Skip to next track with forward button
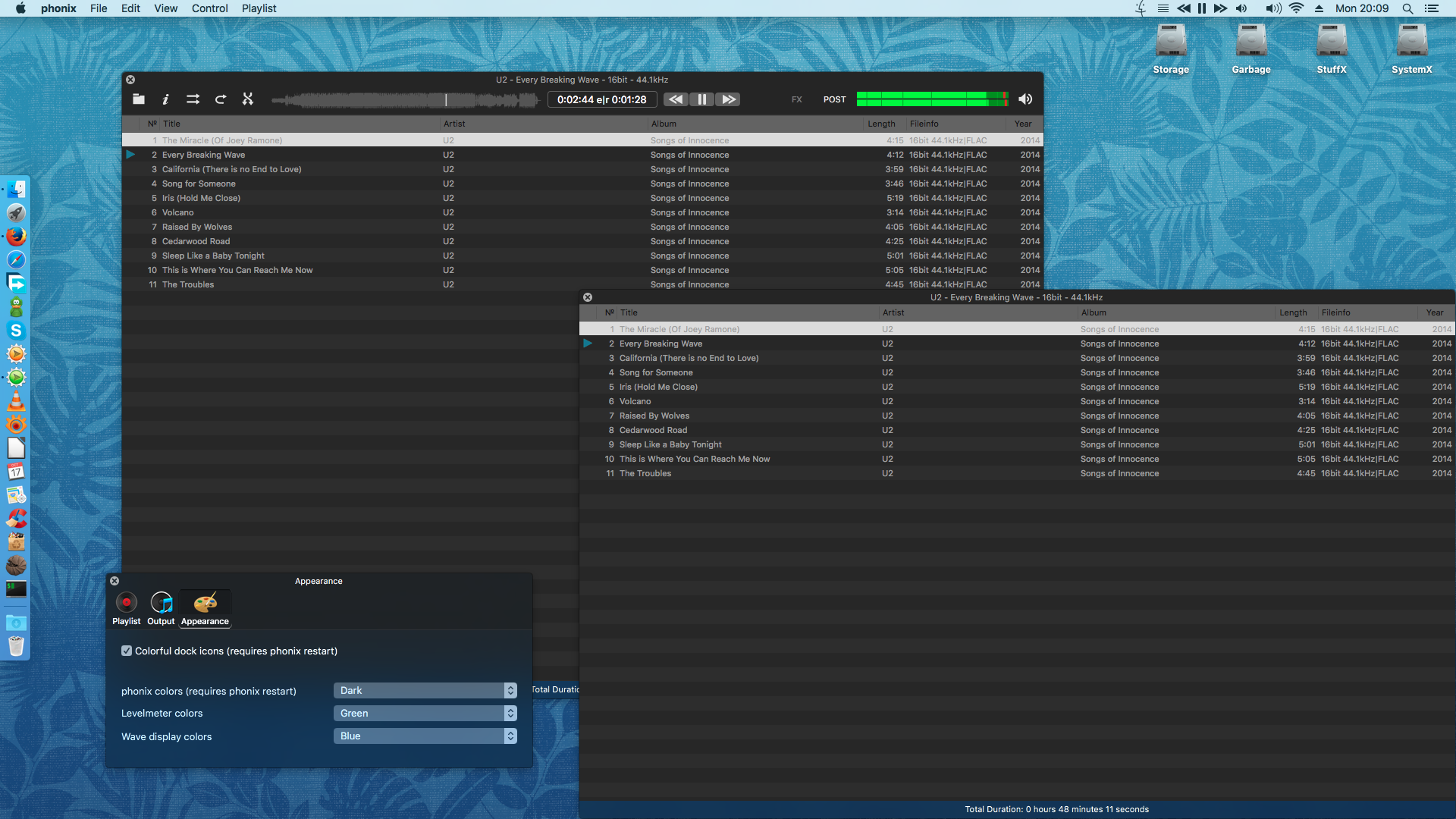 pyautogui.click(x=728, y=99)
